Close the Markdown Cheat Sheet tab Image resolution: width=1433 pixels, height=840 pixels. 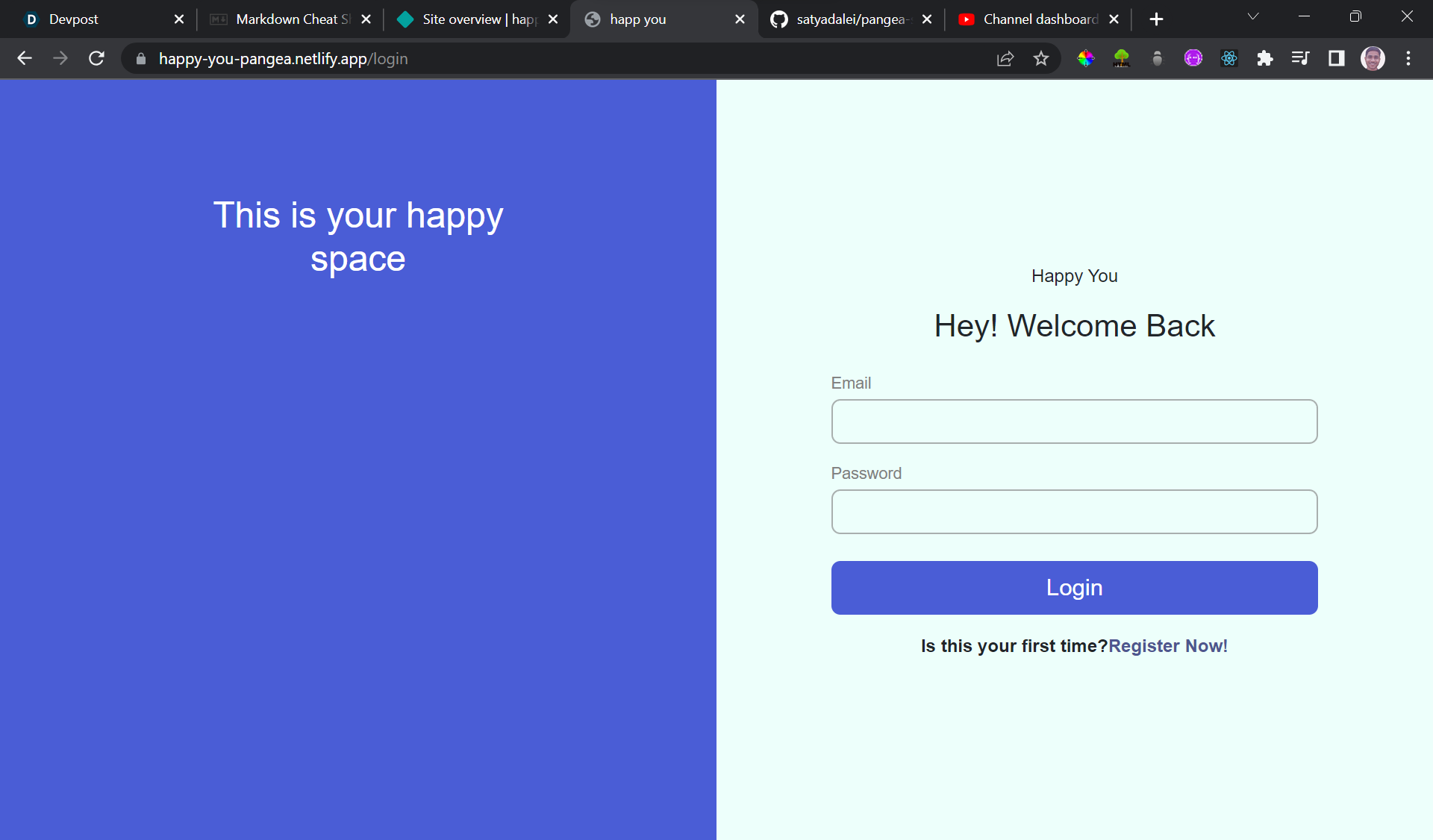coord(366,19)
